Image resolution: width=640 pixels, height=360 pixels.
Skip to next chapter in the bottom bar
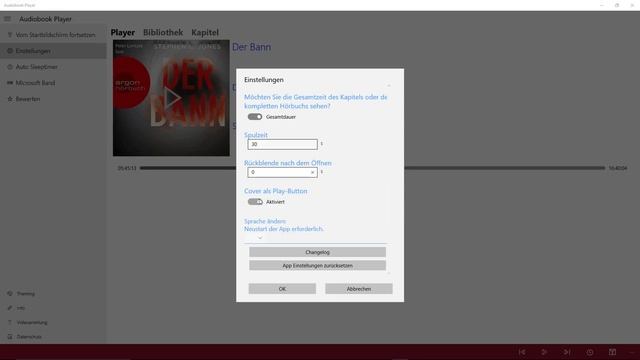567,352
